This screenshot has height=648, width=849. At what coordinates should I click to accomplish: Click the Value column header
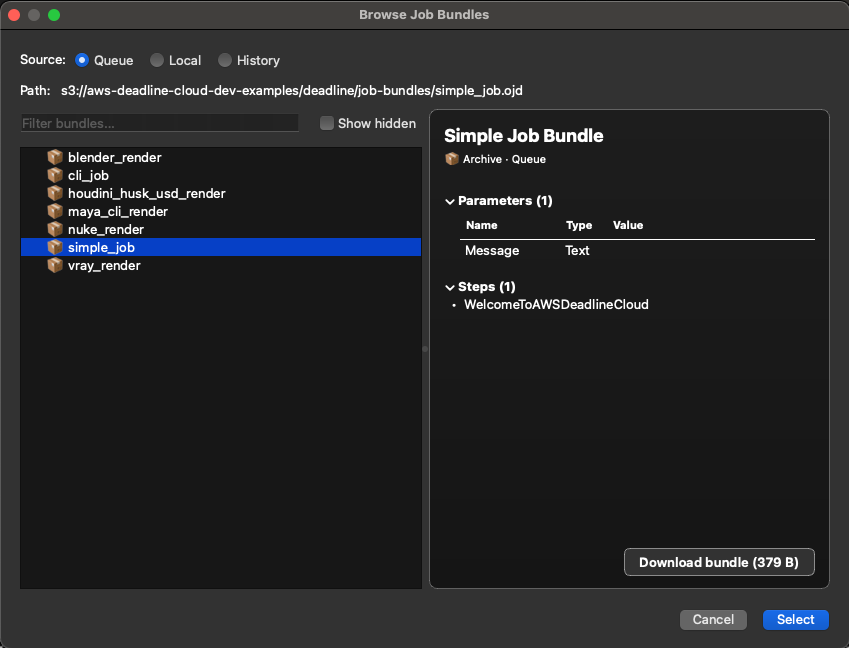[x=628, y=225]
